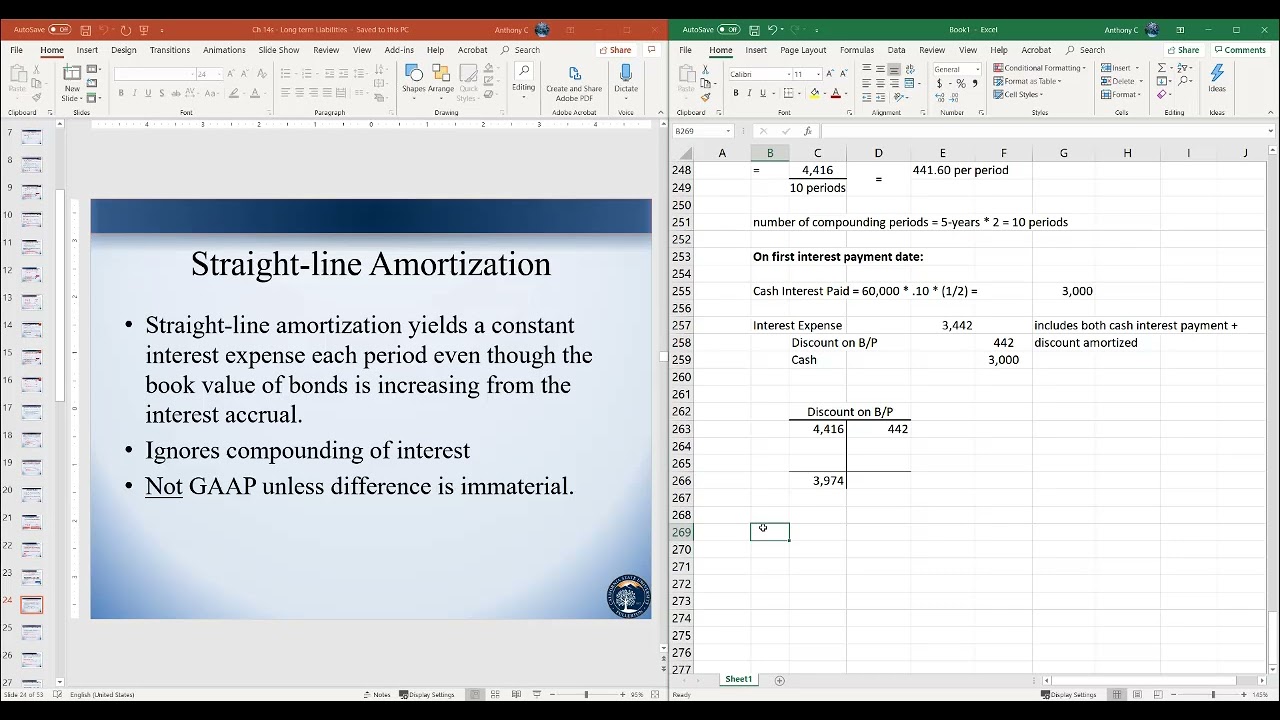Click font color A in Excel
This screenshot has height=720, width=1280.
[x=836, y=93]
